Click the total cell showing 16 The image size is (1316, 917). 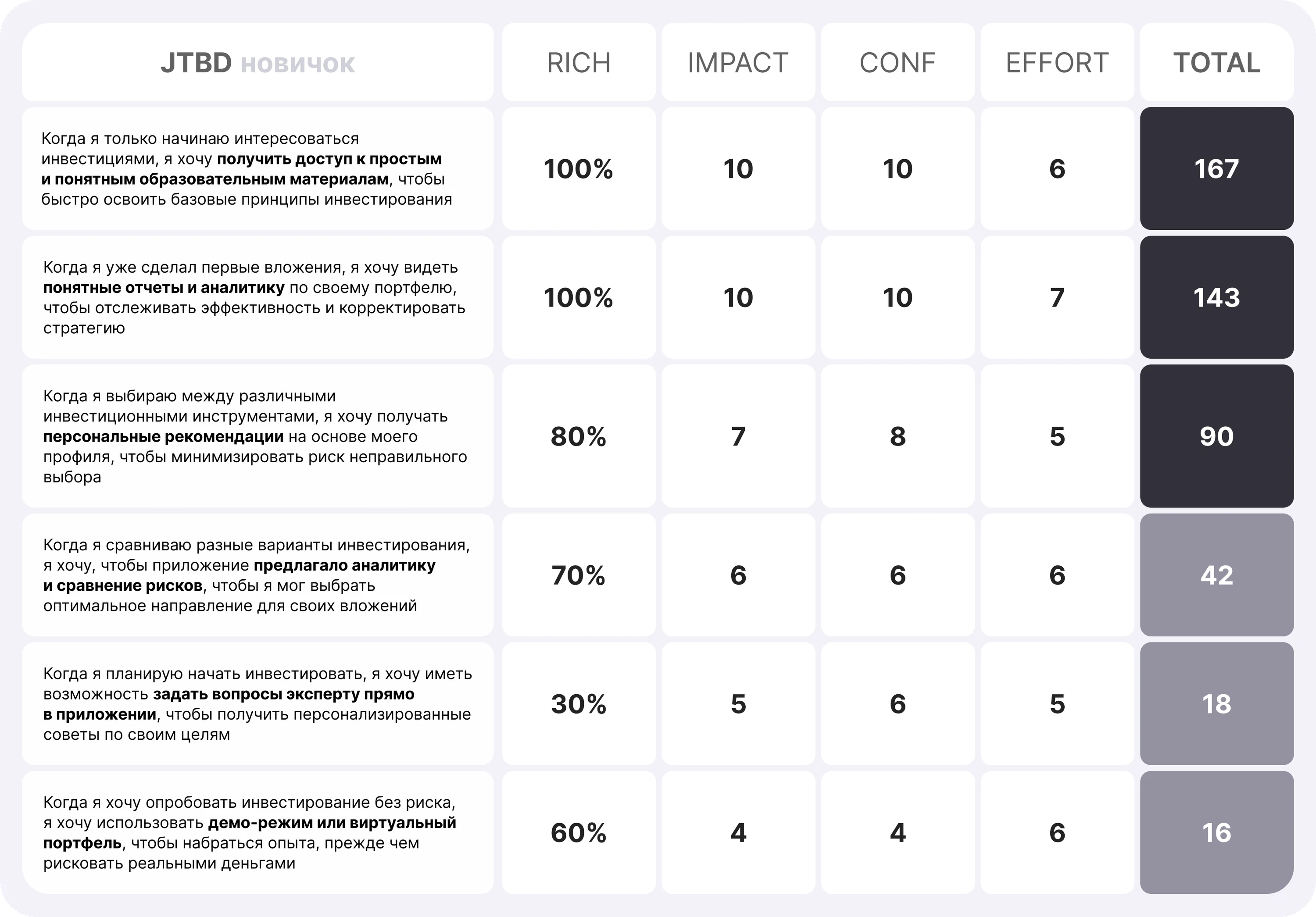click(1216, 832)
